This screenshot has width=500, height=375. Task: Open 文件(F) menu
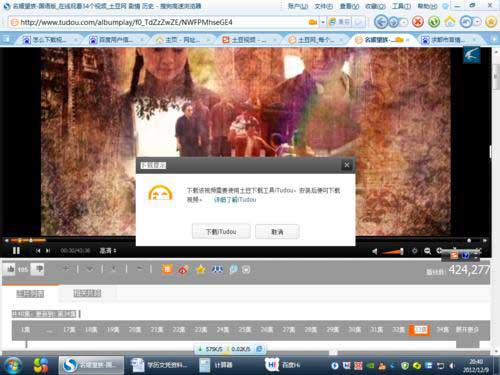[x=323, y=6]
